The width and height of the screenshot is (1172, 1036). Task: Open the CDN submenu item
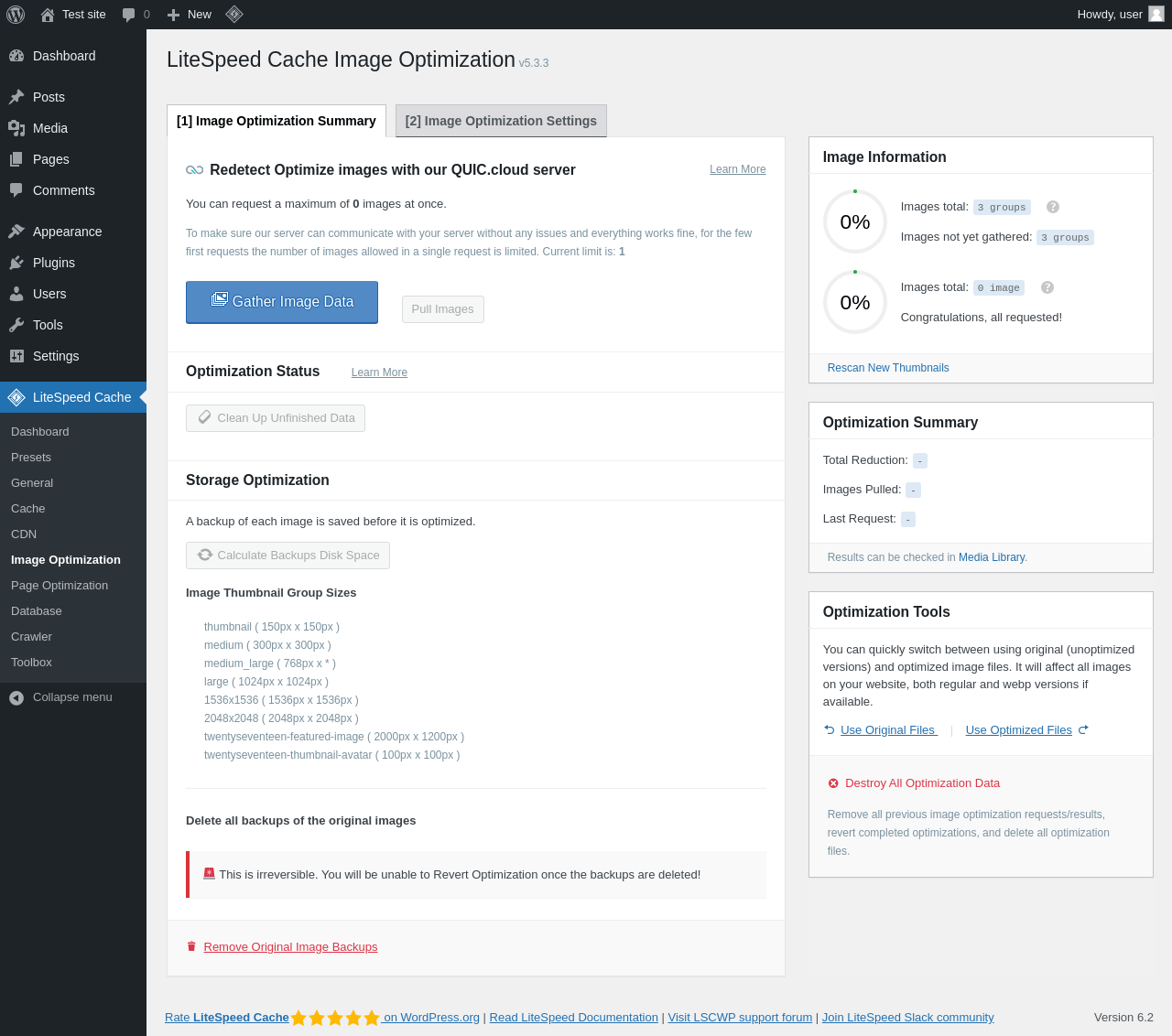click(24, 534)
